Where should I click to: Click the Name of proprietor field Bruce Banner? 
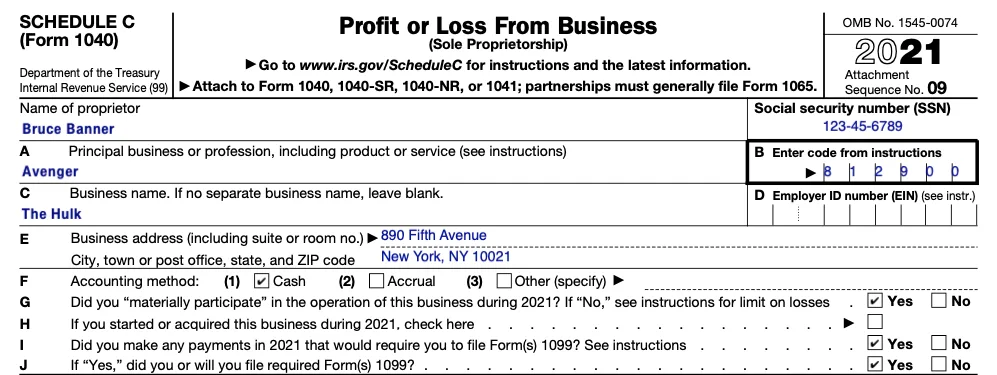tap(383, 129)
